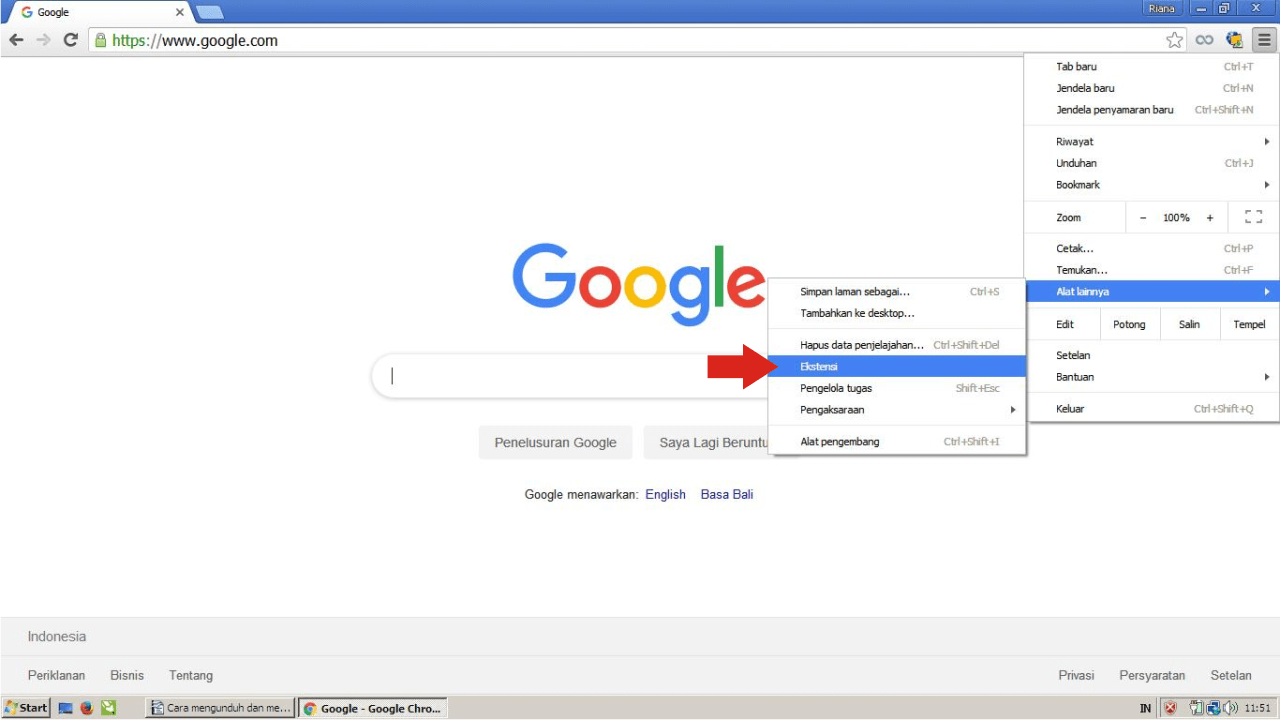This screenshot has height=720, width=1280.
Task: Select Simpan laman sebagai... item
Action: coord(897,292)
